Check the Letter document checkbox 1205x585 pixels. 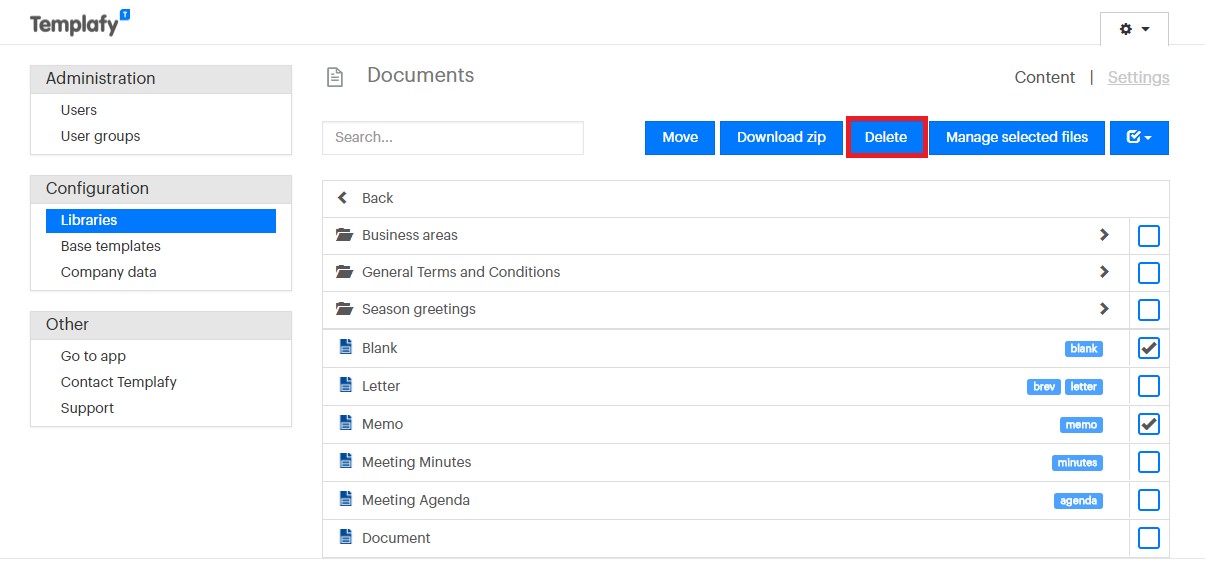pos(1149,386)
